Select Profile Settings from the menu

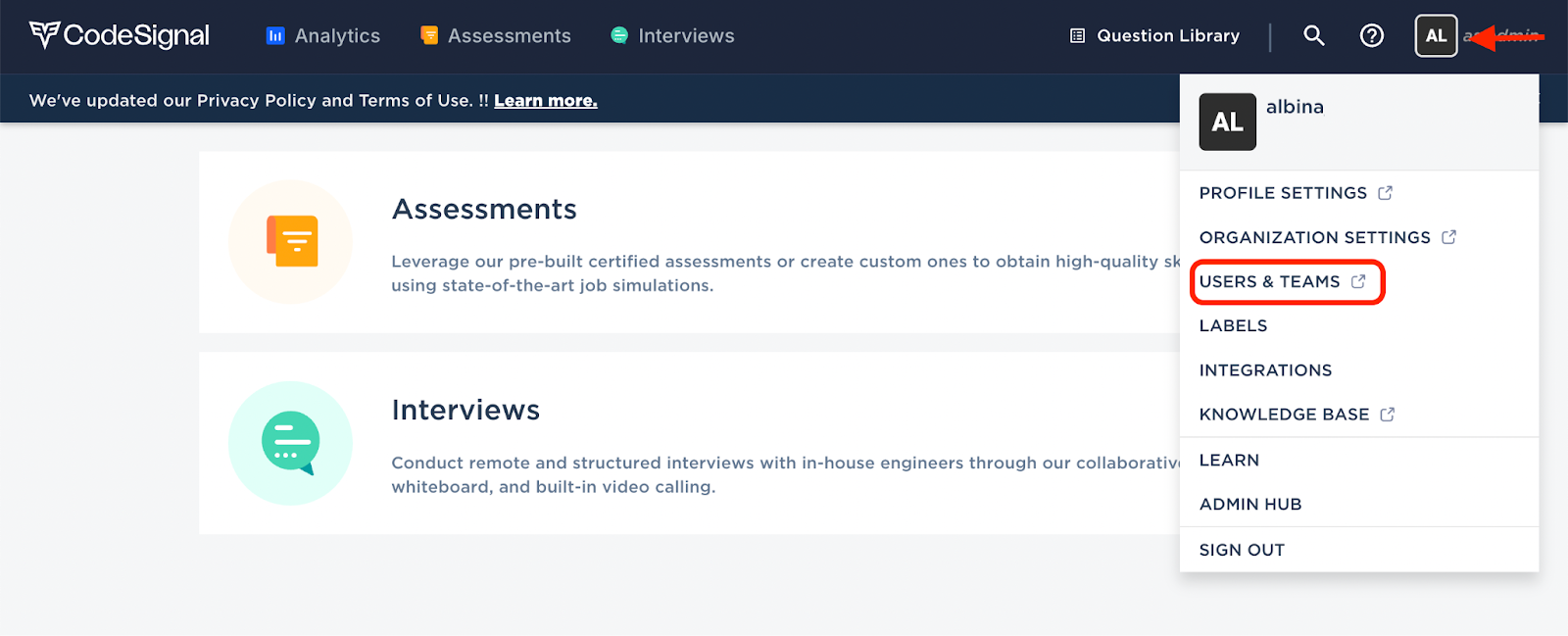tap(1283, 193)
